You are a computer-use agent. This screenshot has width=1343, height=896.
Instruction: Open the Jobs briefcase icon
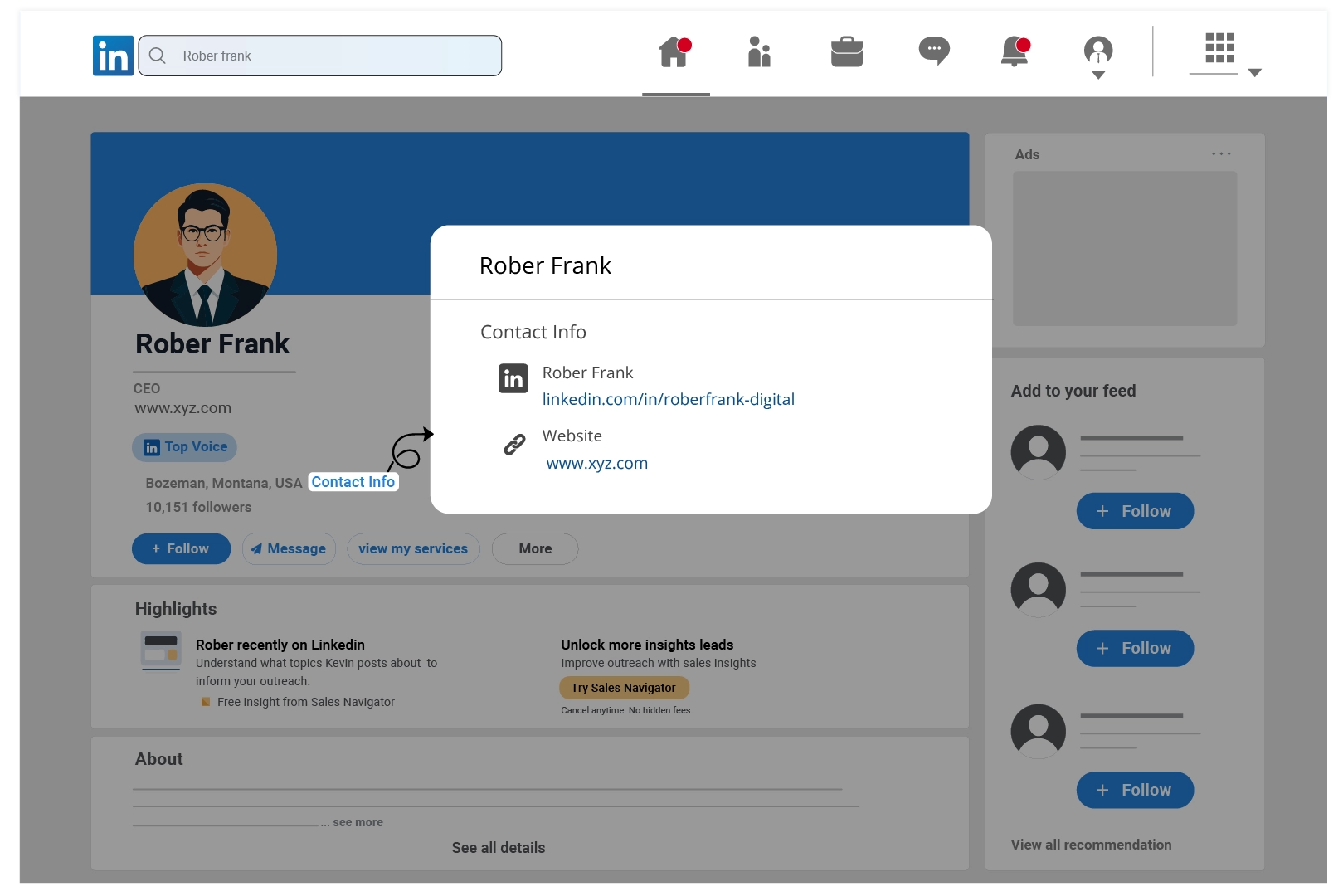pyautogui.click(x=846, y=52)
